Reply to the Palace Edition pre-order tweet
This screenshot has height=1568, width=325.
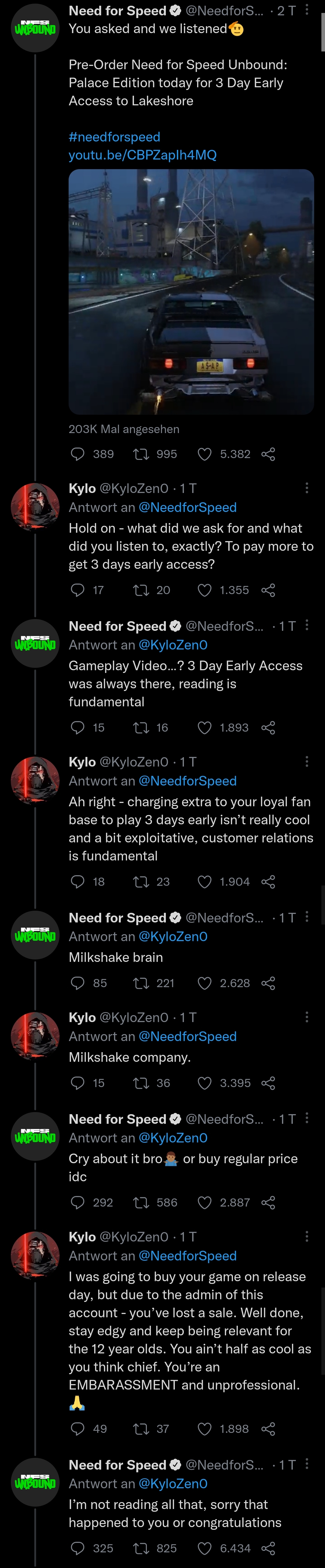click(x=78, y=454)
